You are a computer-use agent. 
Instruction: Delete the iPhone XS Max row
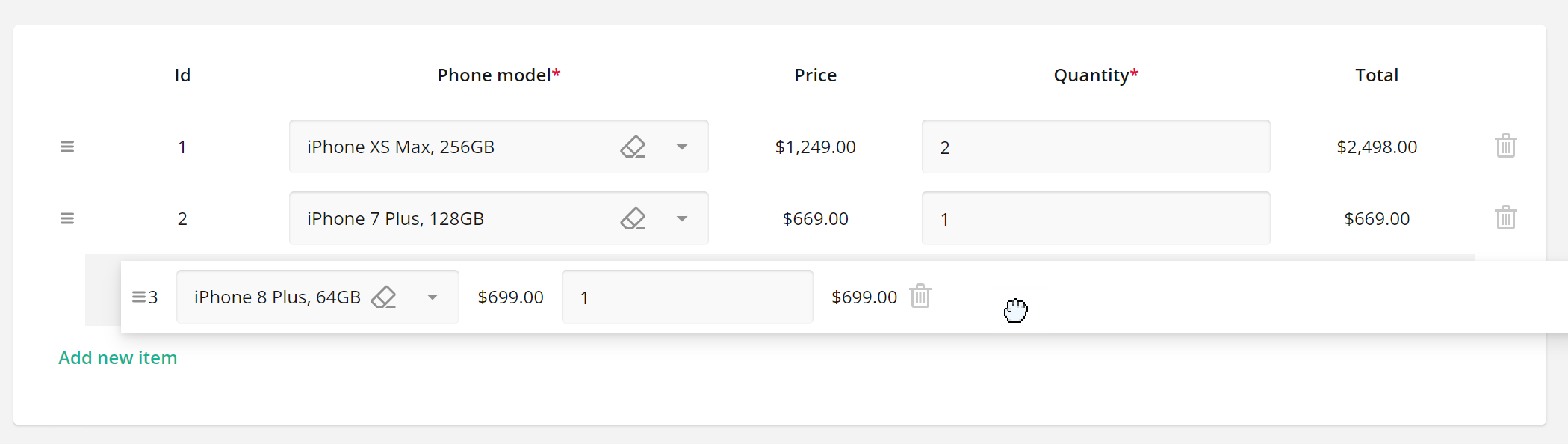1505,146
